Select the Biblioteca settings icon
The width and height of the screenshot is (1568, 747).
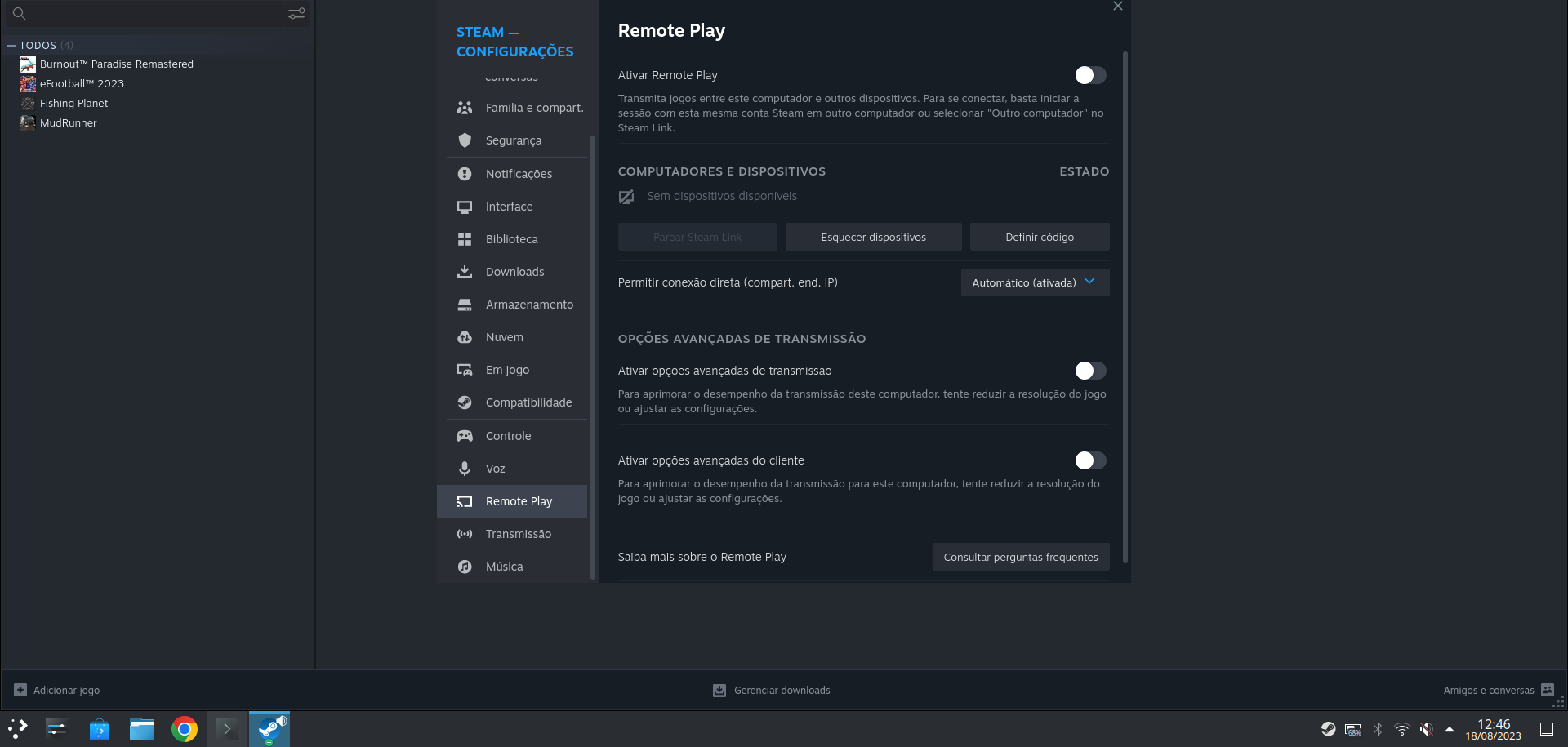[x=465, y=239]
